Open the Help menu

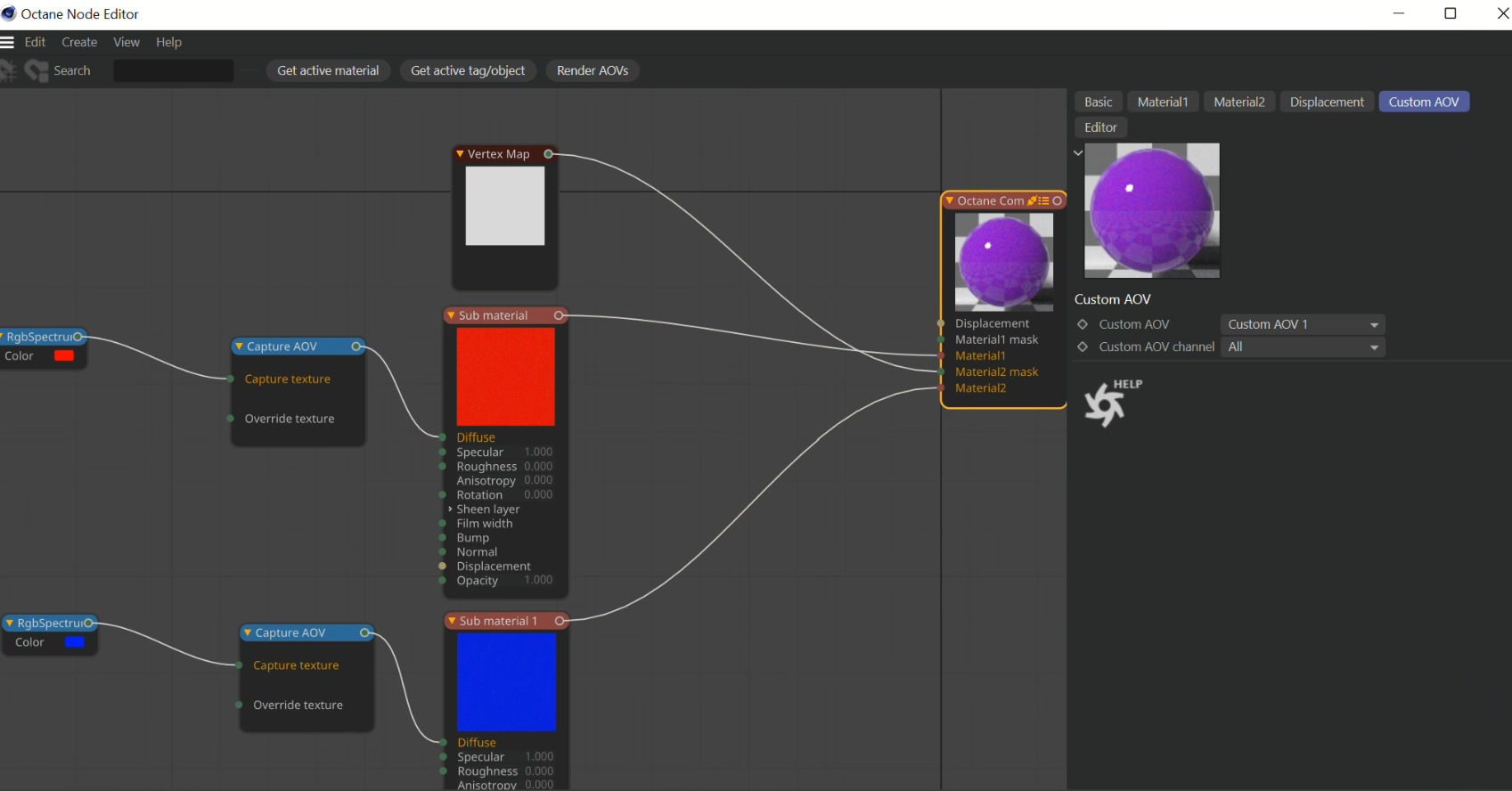point(168,42)
